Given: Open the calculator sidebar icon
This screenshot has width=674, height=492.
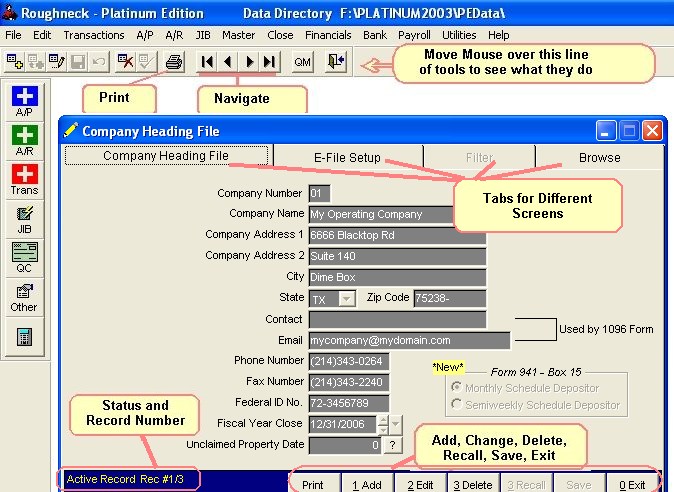Looking at the screenshot, I should 25,337.
